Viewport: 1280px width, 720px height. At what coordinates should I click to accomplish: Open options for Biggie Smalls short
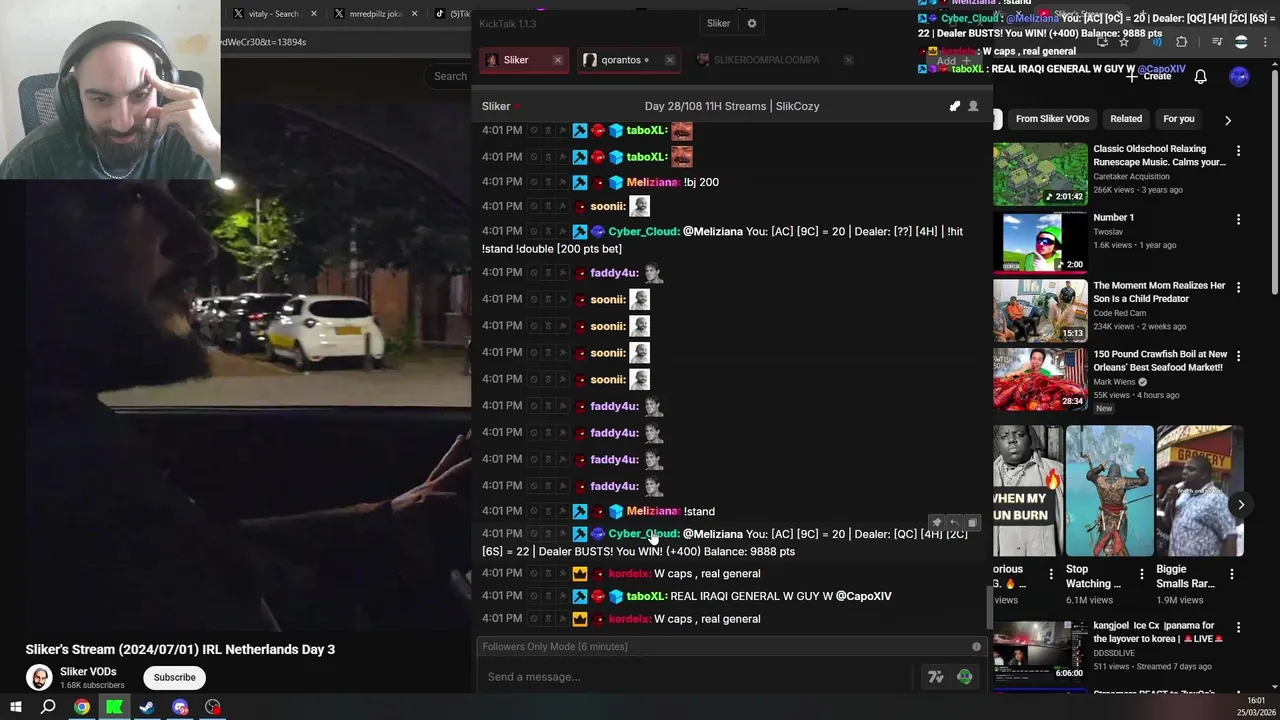point(1231,574)
